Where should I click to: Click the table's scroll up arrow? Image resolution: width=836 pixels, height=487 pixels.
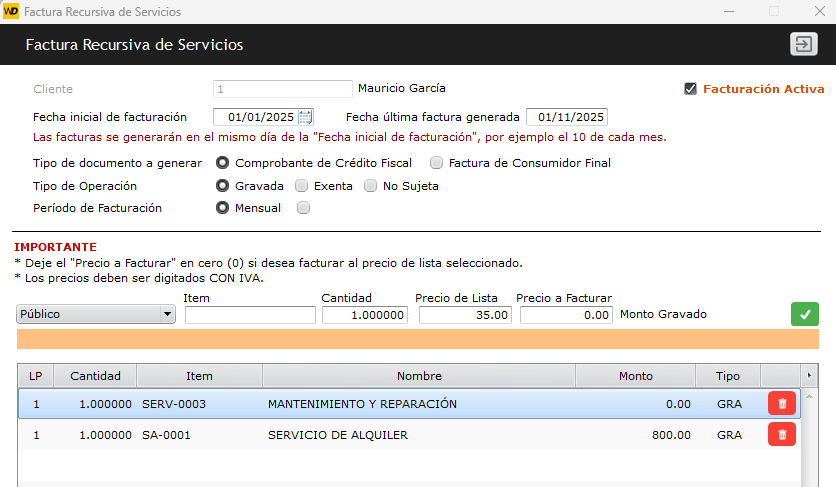pos(809,396)
